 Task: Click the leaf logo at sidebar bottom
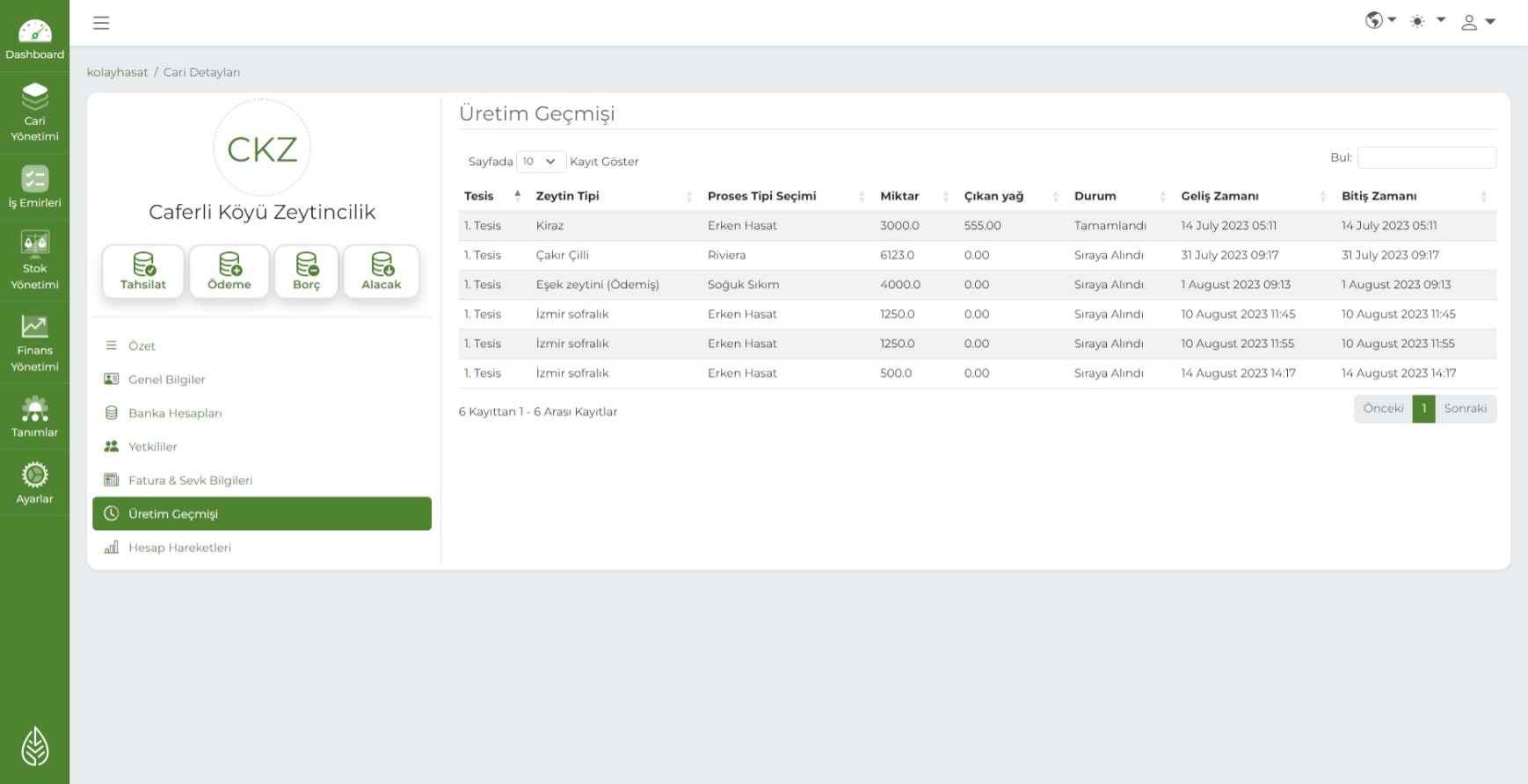(x=34, y=746)
